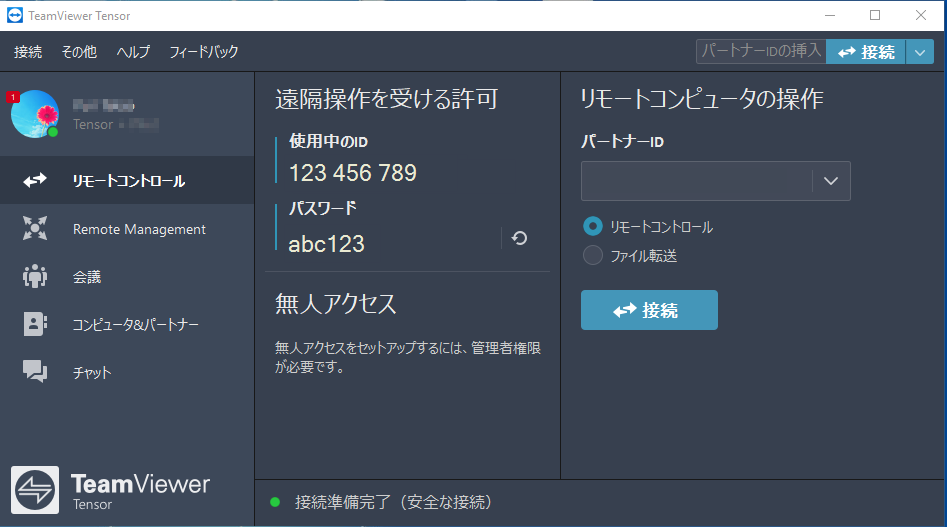Click the 遠隔操作を受ける許可 heading
This screenshot has width=947, height=527.
(387, 99)
